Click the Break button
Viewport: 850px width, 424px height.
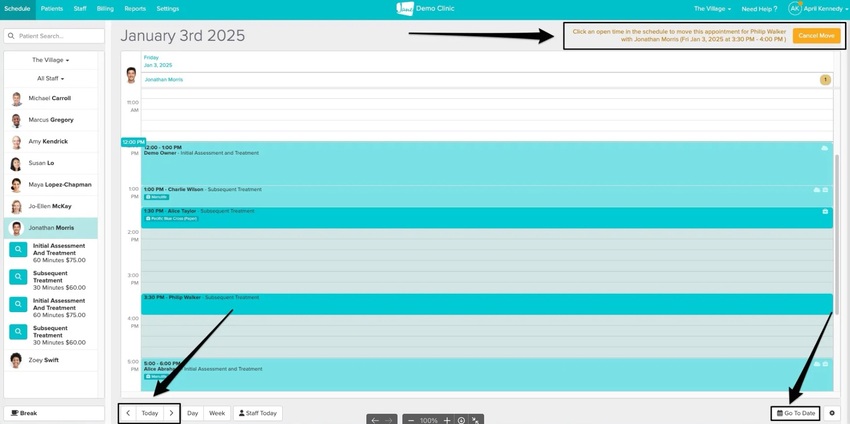(x=54, y=413)
